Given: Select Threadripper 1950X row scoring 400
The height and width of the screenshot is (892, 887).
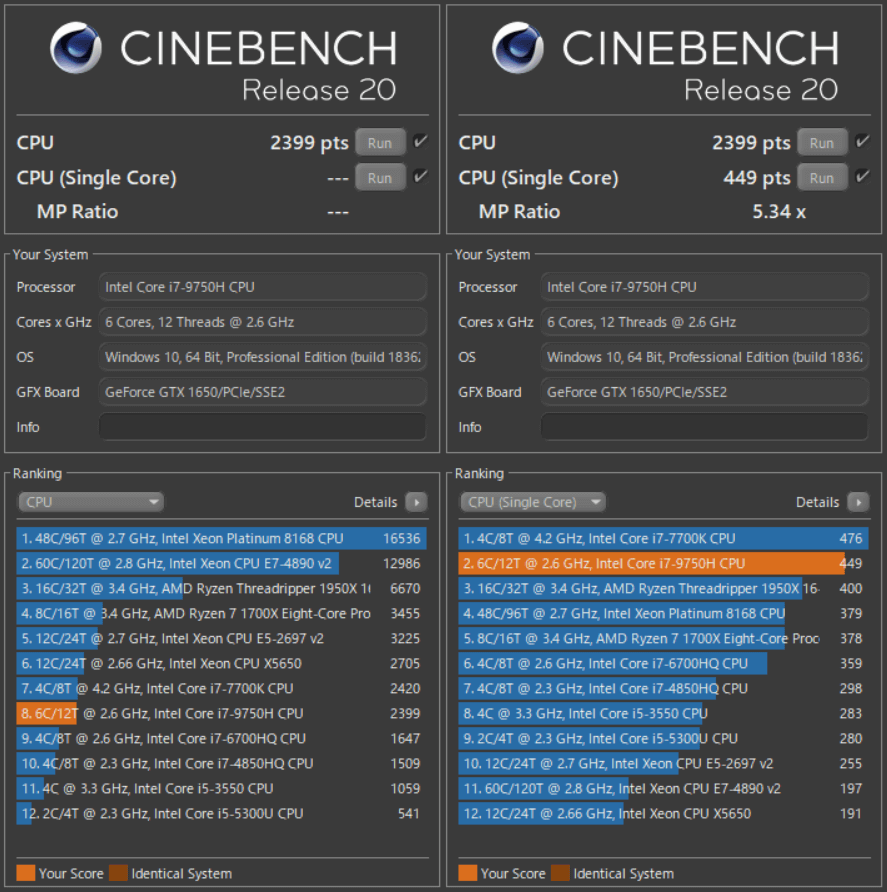Looking at the screenshot, I should 663,589.
